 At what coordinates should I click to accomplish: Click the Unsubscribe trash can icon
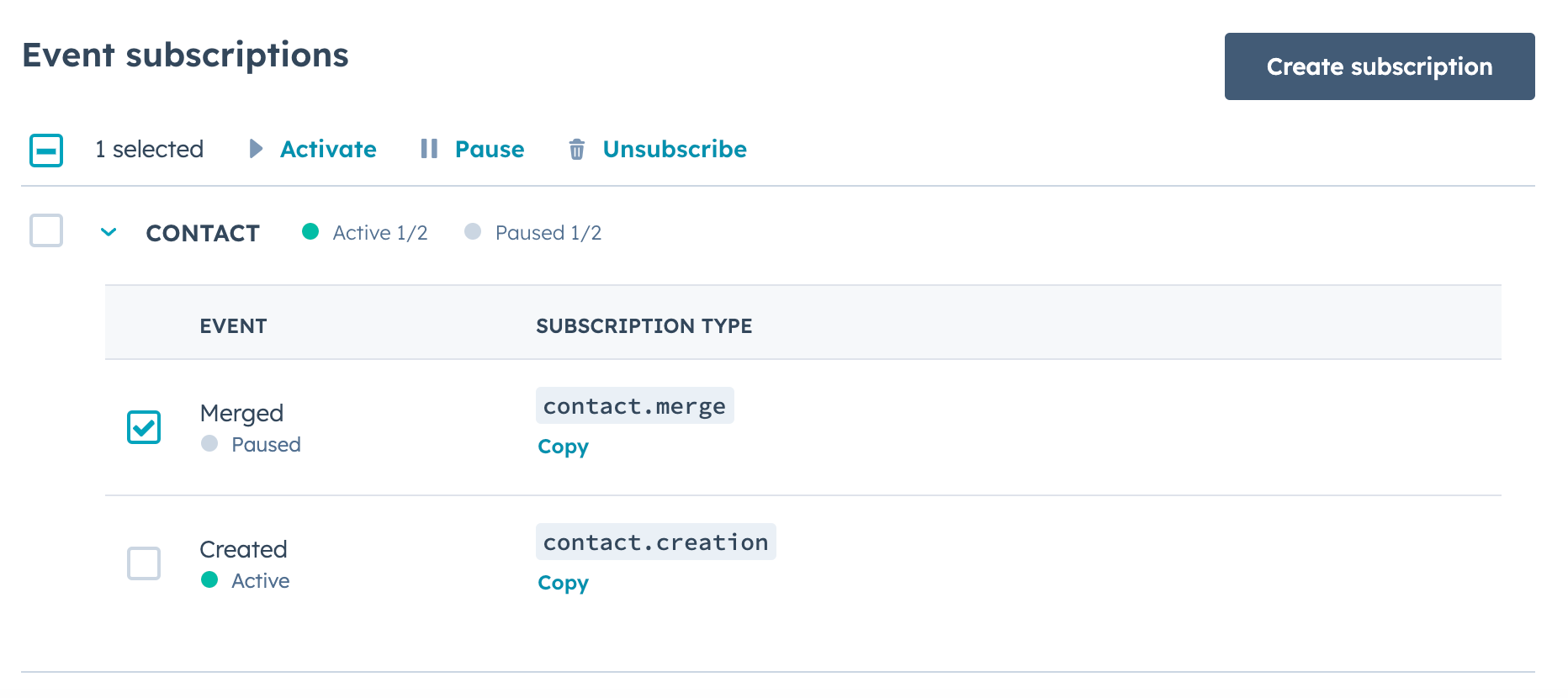[x=577, y=150]
